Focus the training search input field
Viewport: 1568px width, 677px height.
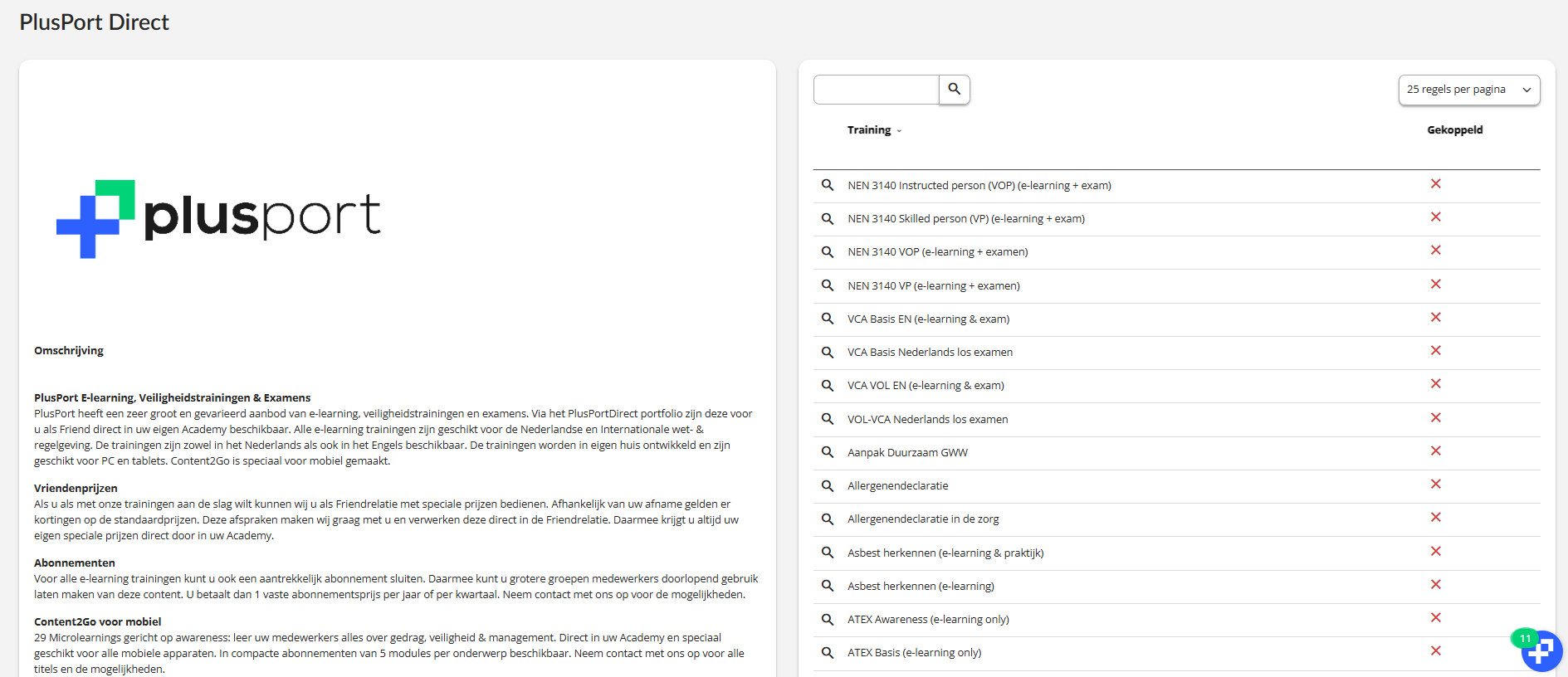877,90
